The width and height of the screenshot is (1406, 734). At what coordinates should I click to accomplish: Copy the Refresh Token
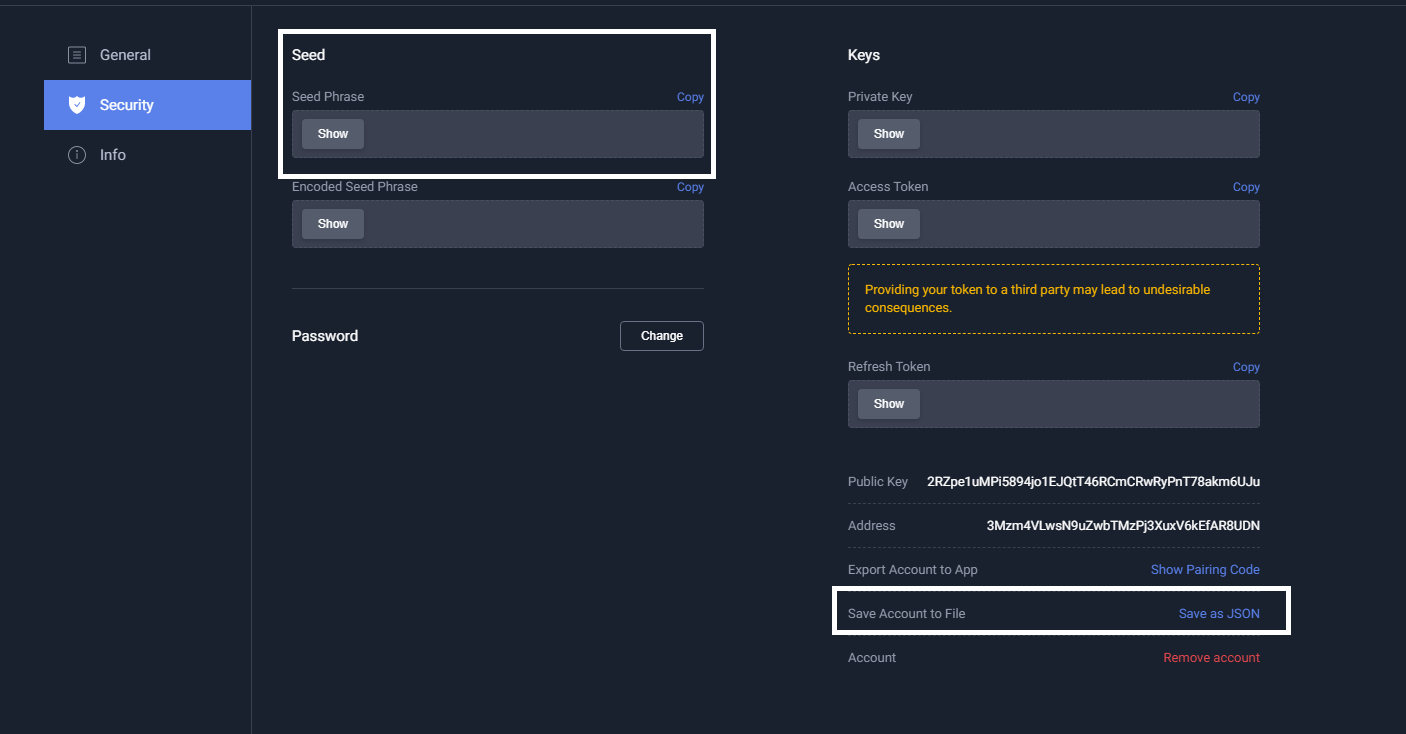1246,367
